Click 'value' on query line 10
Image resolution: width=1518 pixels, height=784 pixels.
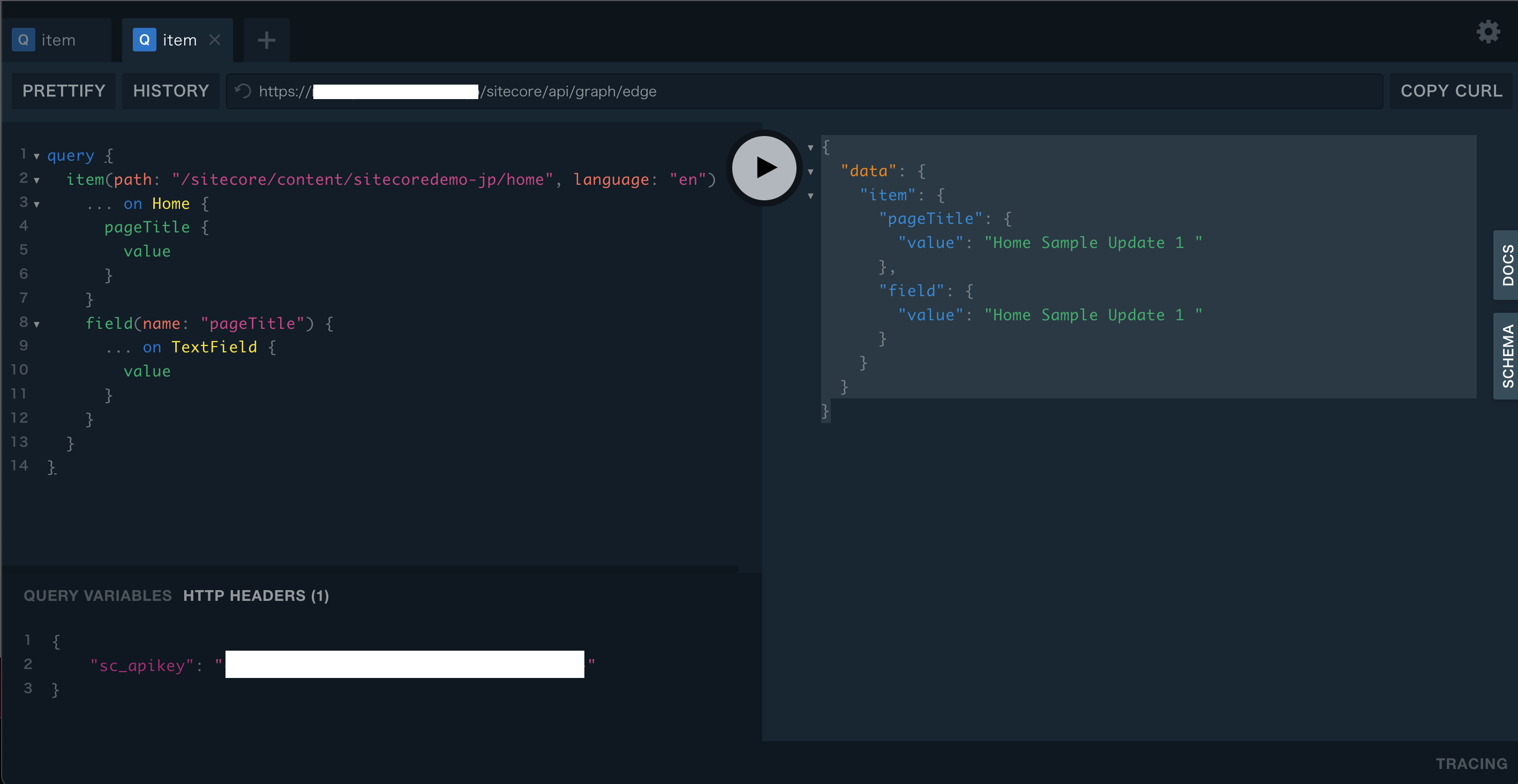tap(147, 371)
